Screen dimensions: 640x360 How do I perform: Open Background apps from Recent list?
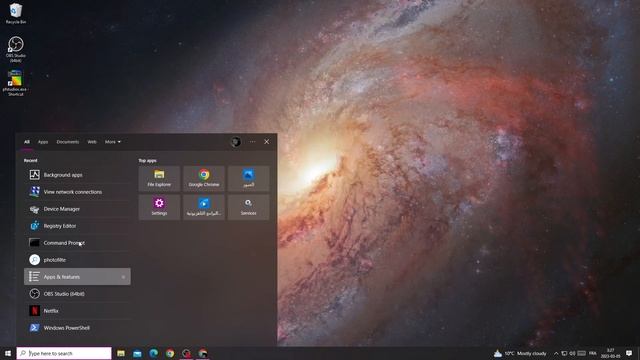click(x=77, y=175)
